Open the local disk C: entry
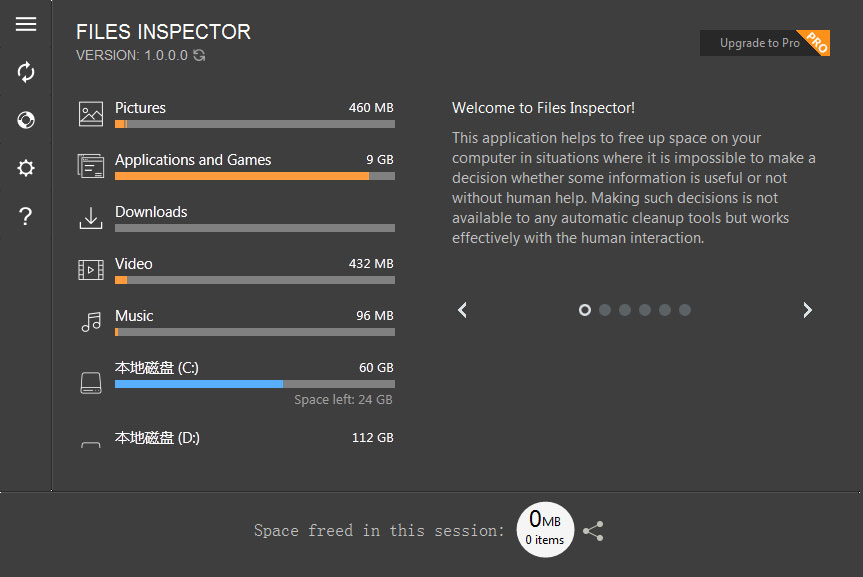 click(236, 382)
